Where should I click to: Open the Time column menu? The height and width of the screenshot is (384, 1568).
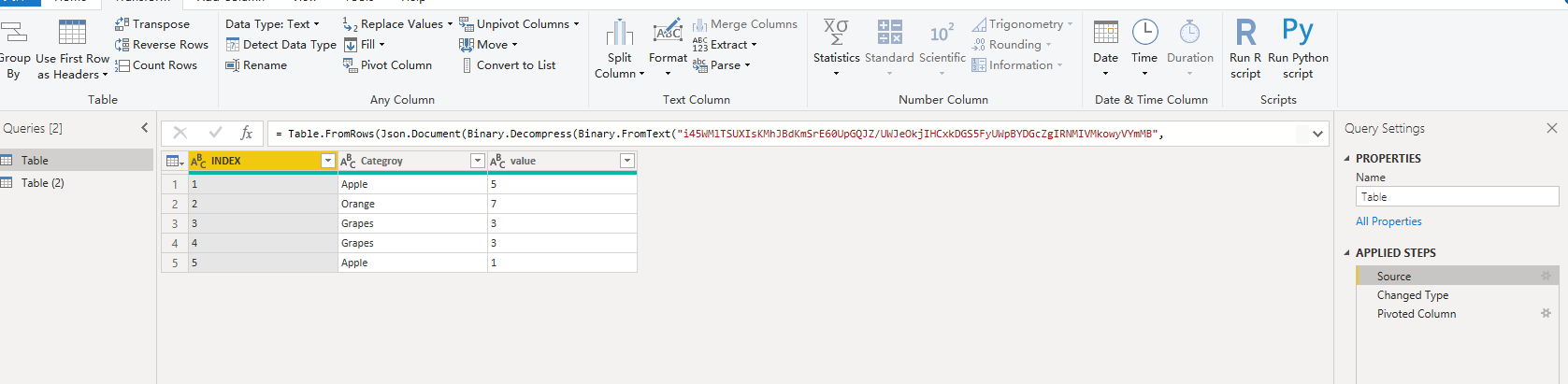[1144, 49]
